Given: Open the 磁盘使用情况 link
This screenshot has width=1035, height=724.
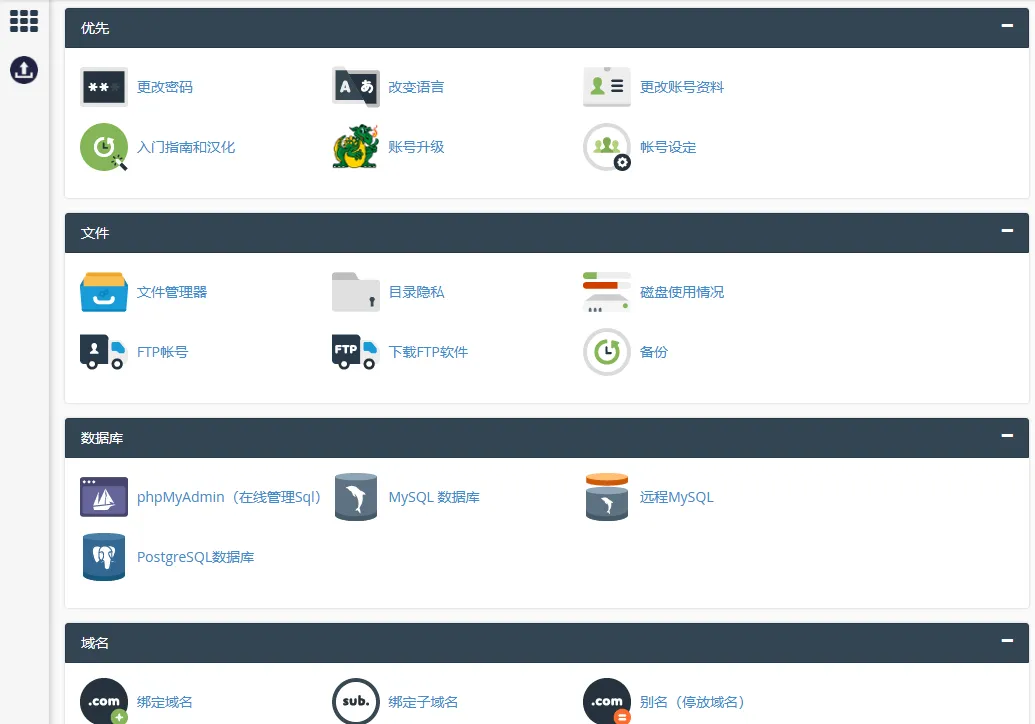Looking at the screenshot, I should (682, 292).
